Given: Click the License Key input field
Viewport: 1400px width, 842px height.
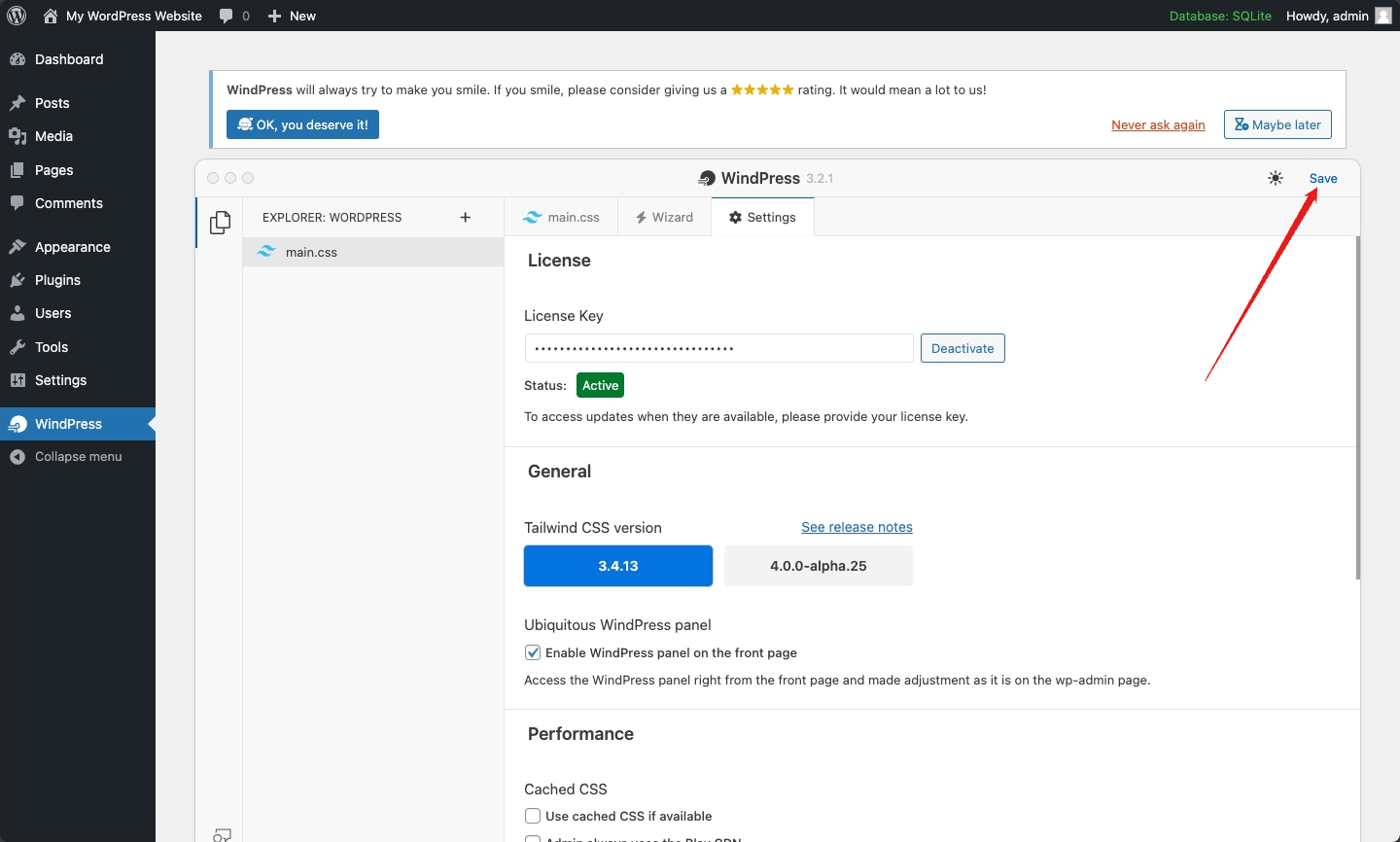Looking at the screenshot, I should [x=718, y=348].
